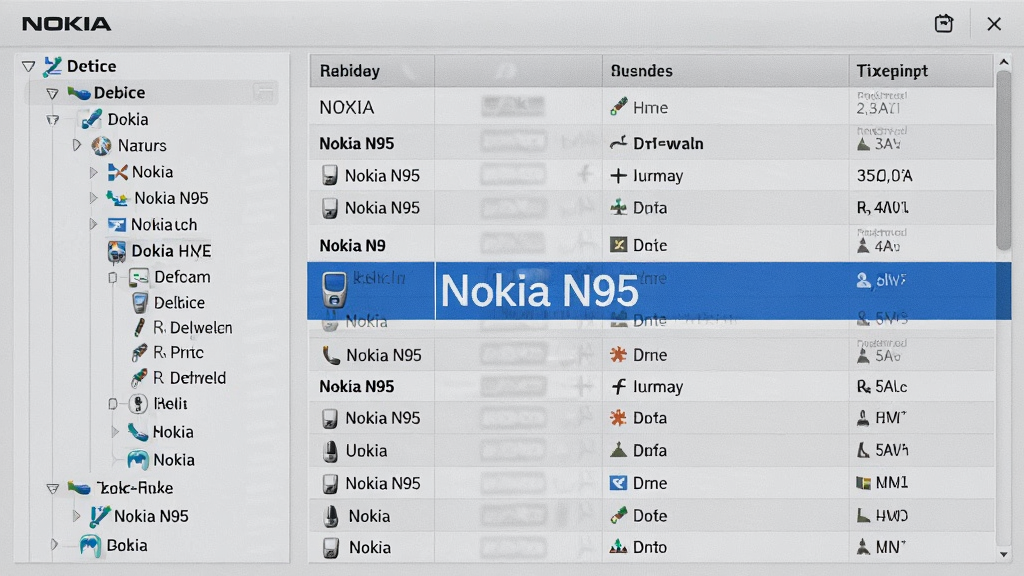Expand the Nokiatch tree node

click(93, 224)
